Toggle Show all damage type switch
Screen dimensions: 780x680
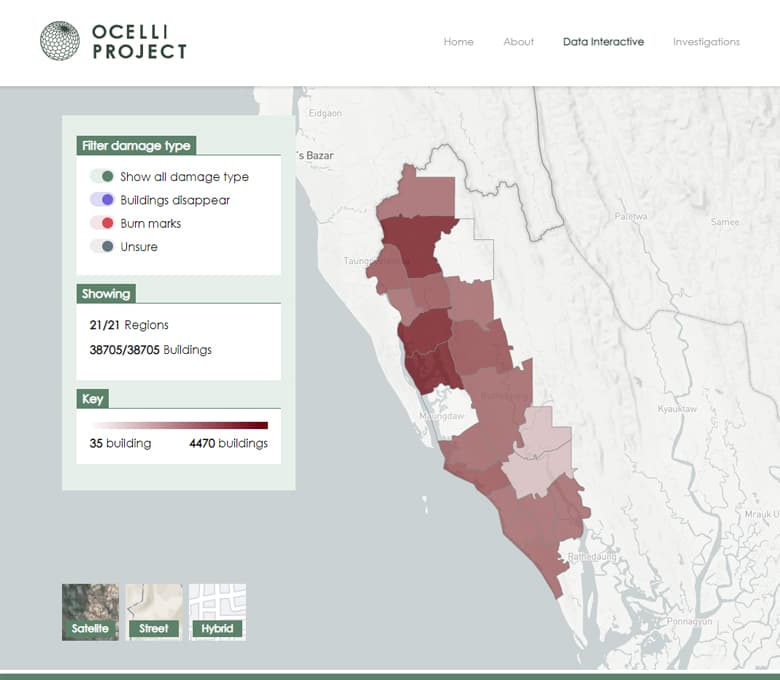102,177
